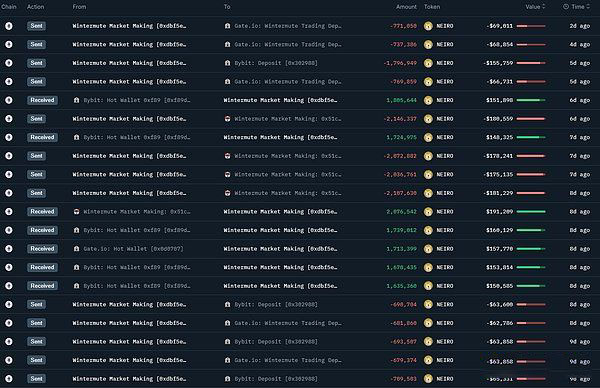
Task: Click the chain icon in the $191,209 row
Action: [x=9, y=212]
